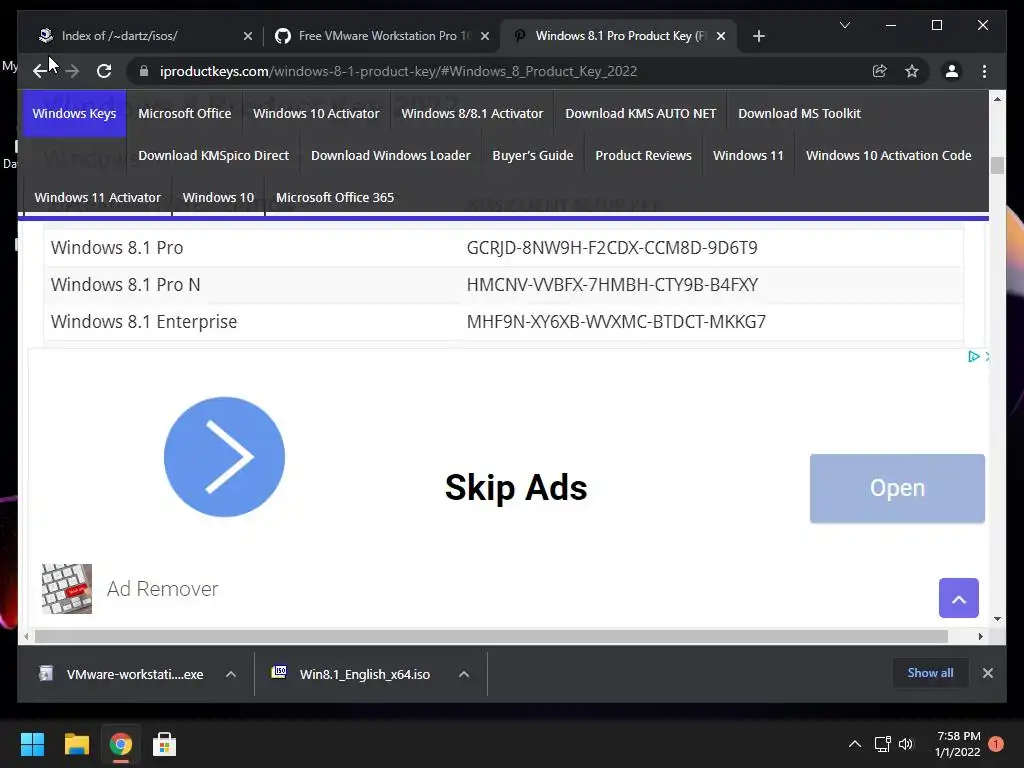Open Microsoft Office menu item
The image size is (1024, 768).
click(185, 114)
